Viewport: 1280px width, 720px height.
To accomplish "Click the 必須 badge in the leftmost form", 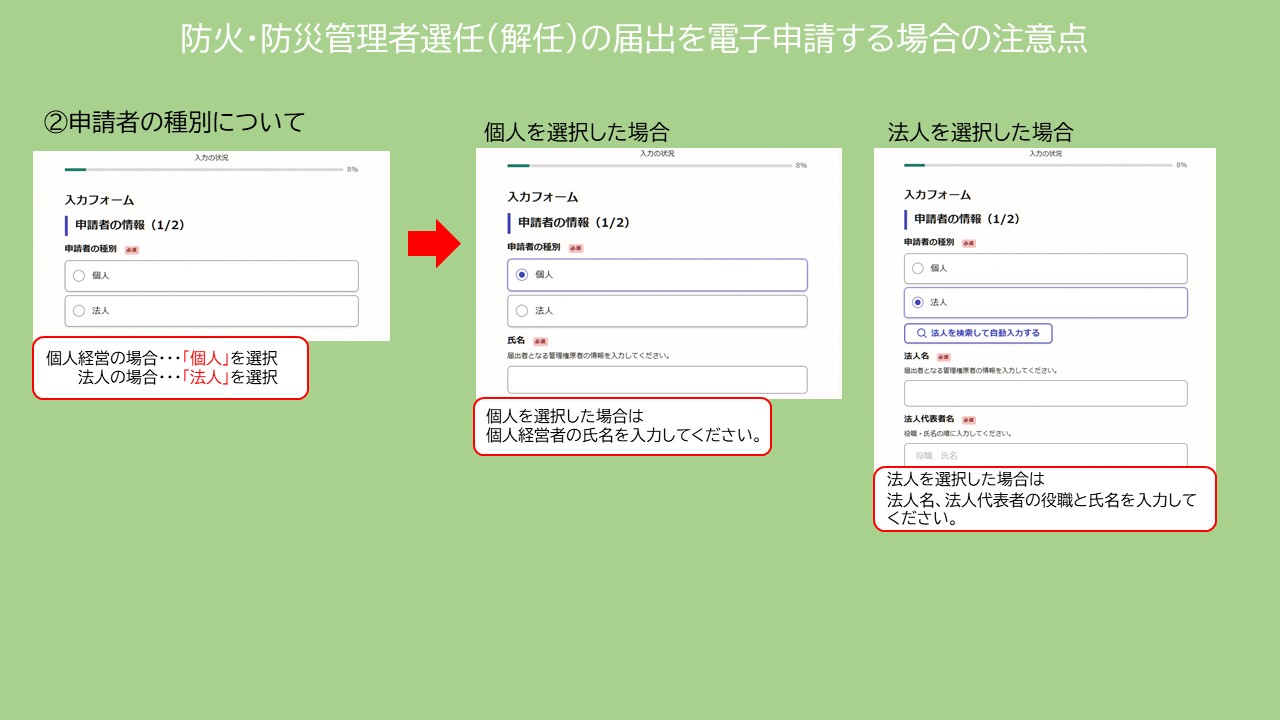I will 131,249.
